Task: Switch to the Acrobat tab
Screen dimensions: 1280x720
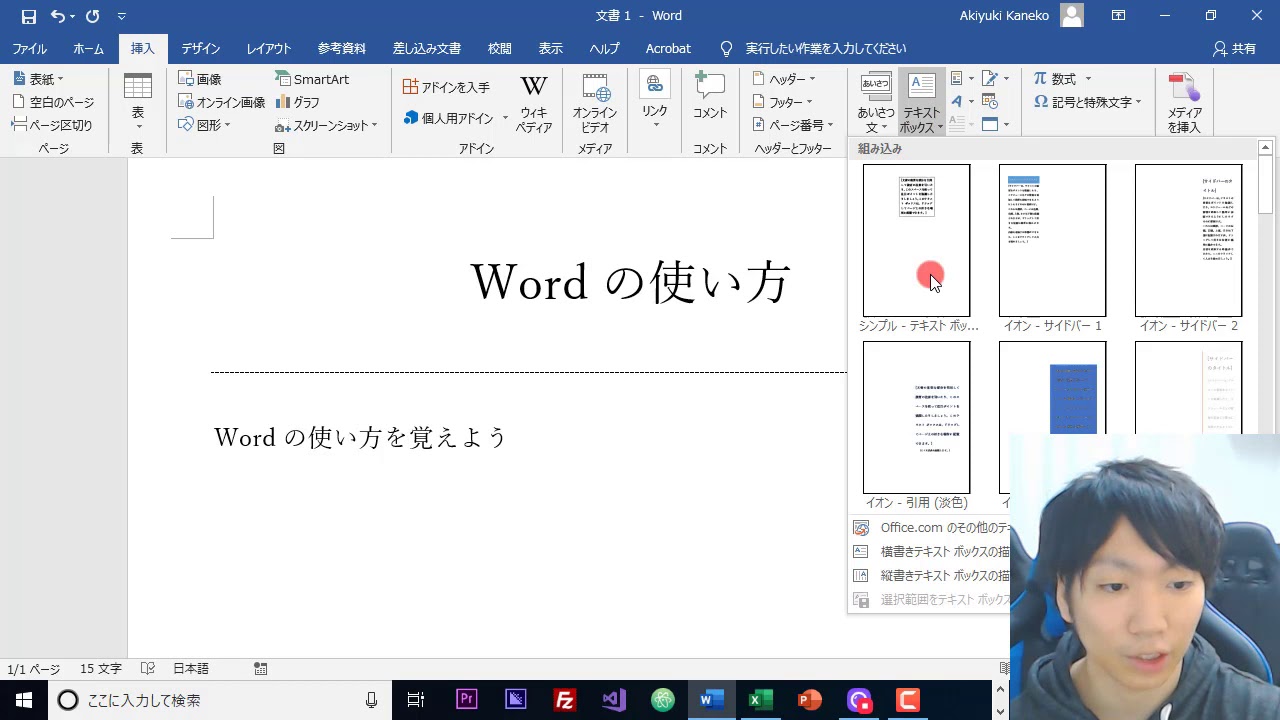Action: tap(668, 49)
